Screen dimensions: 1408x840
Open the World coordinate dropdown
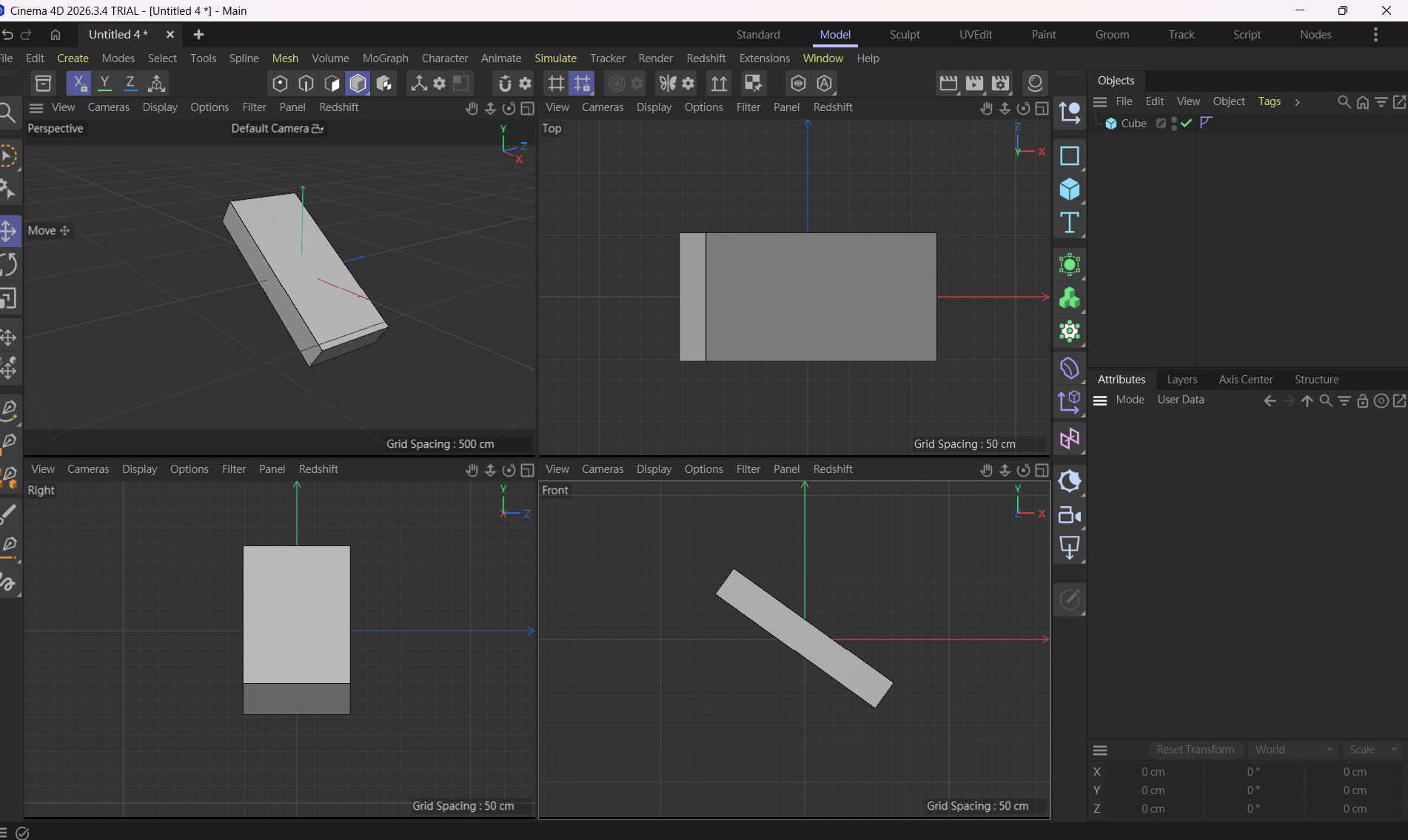point(1293,750)
